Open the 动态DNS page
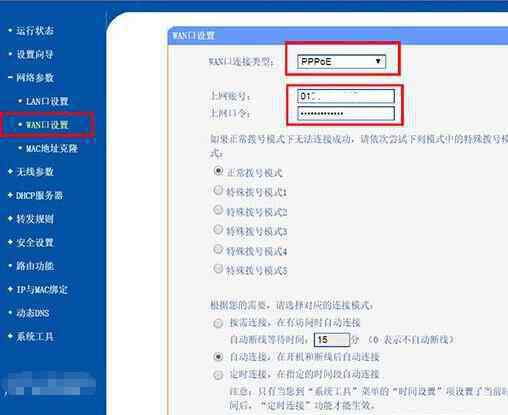 tap(33, 313)
